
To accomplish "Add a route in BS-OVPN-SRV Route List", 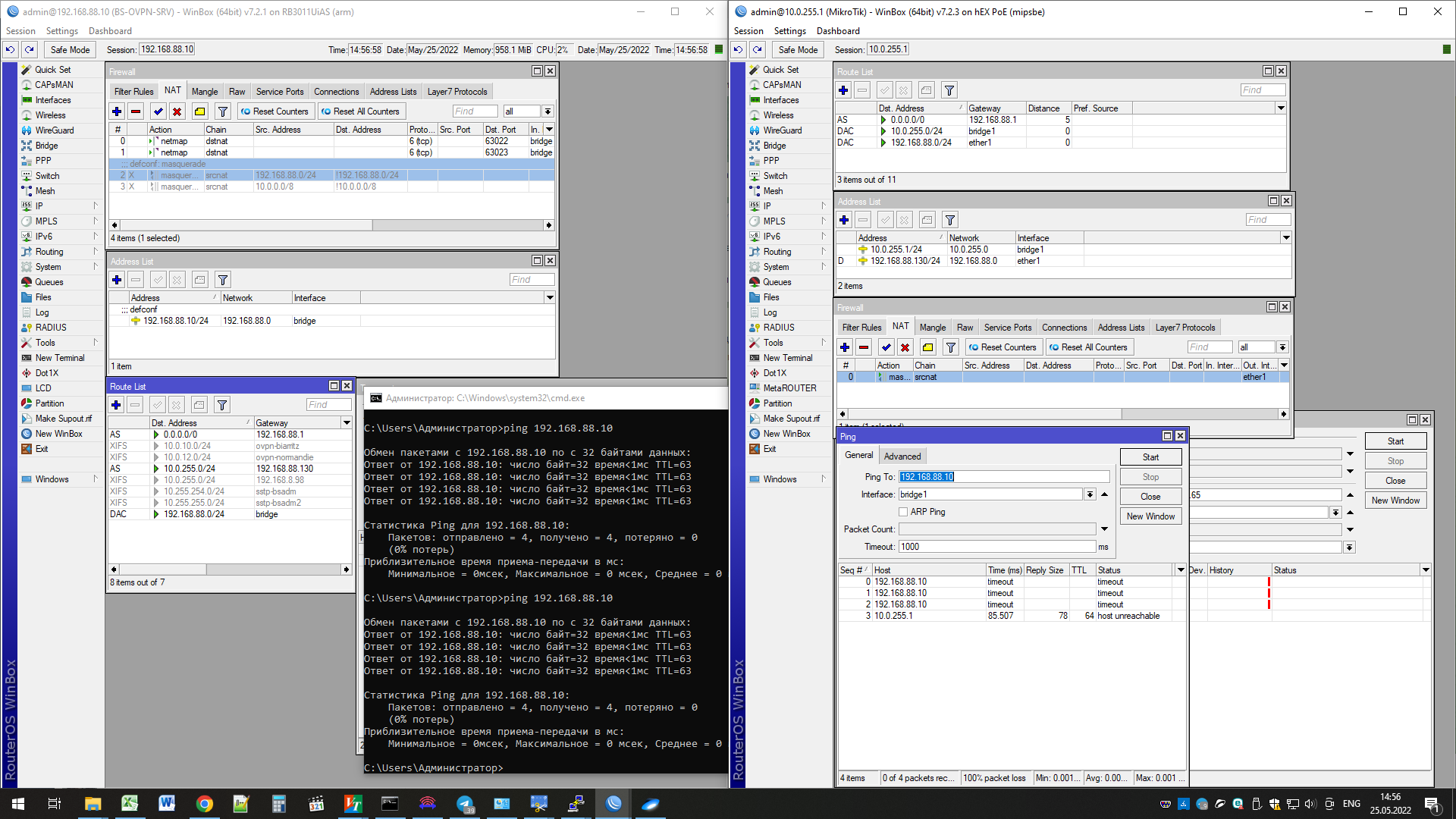I will (116, 405).
